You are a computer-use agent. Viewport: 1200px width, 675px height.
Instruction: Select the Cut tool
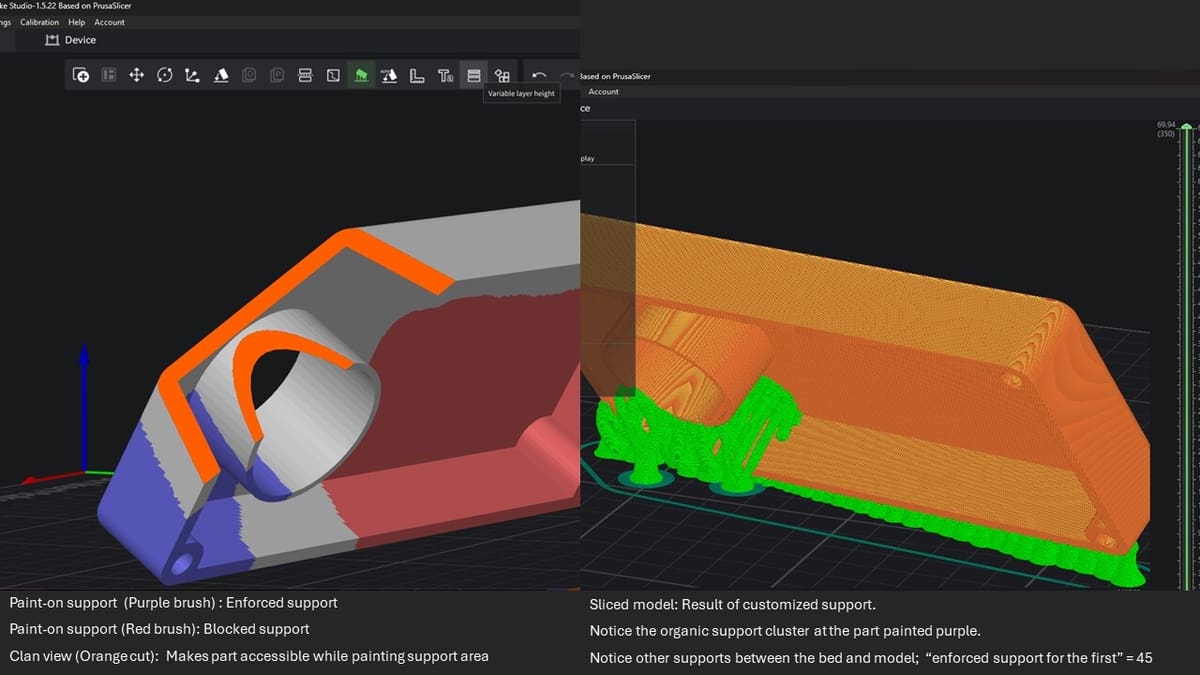click(x=305, y=75)
